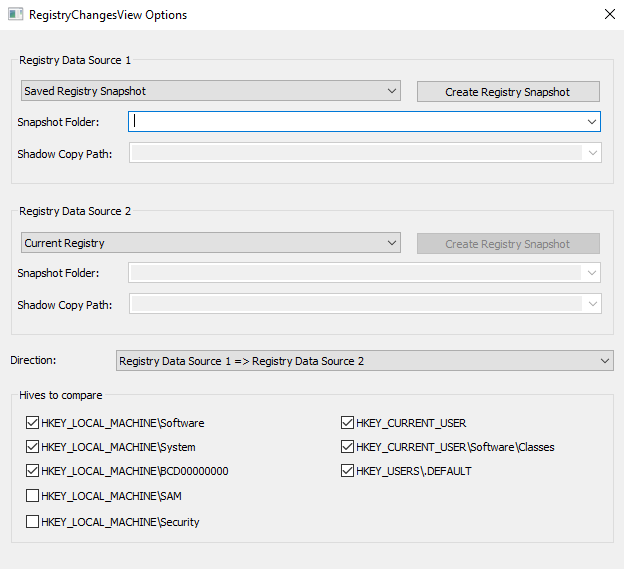The width and height of the screenshot is (624, 569).
Task: Click the Direction: label
Action: pyautogui.click(x=33, y=360)
